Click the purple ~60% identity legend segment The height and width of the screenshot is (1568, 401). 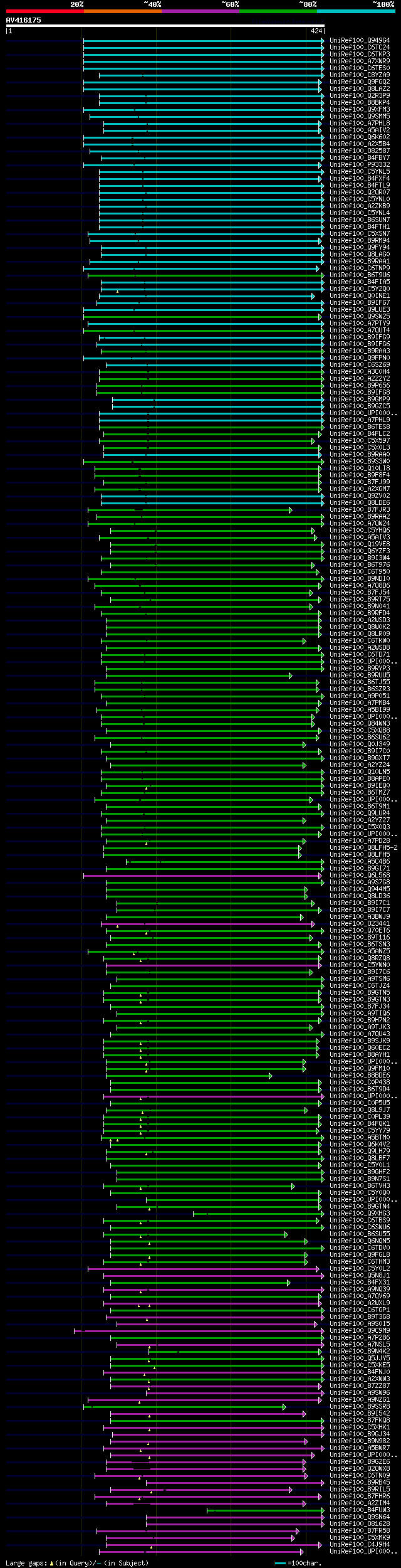pos(200,11)
